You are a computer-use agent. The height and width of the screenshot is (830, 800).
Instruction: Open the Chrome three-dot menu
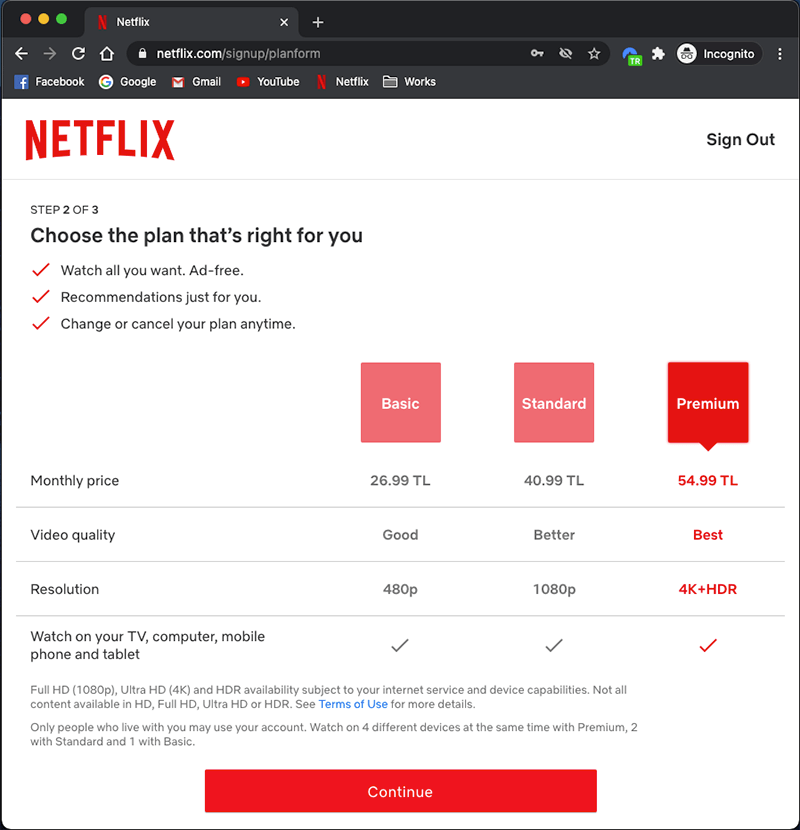click(781, 54)
